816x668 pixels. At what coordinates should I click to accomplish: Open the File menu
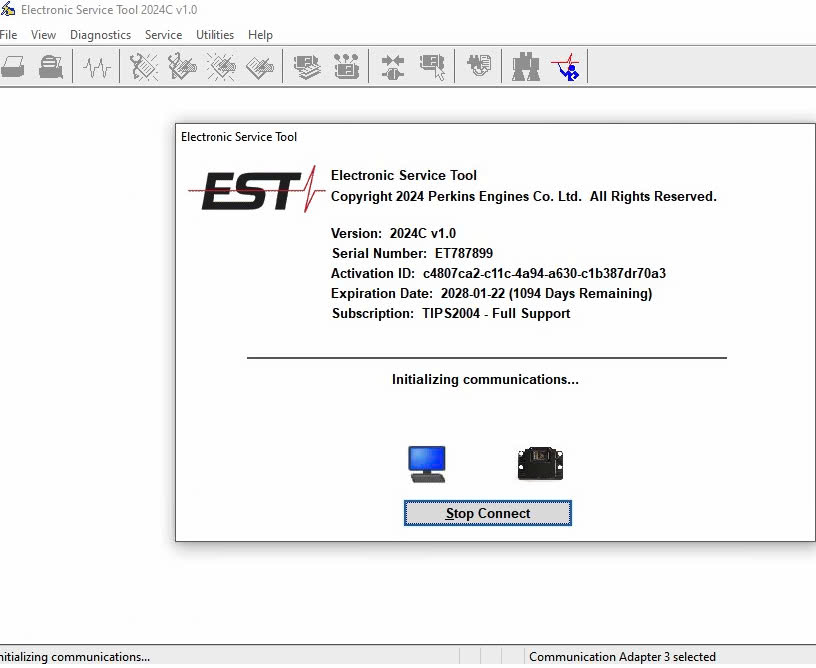[8, 35]
